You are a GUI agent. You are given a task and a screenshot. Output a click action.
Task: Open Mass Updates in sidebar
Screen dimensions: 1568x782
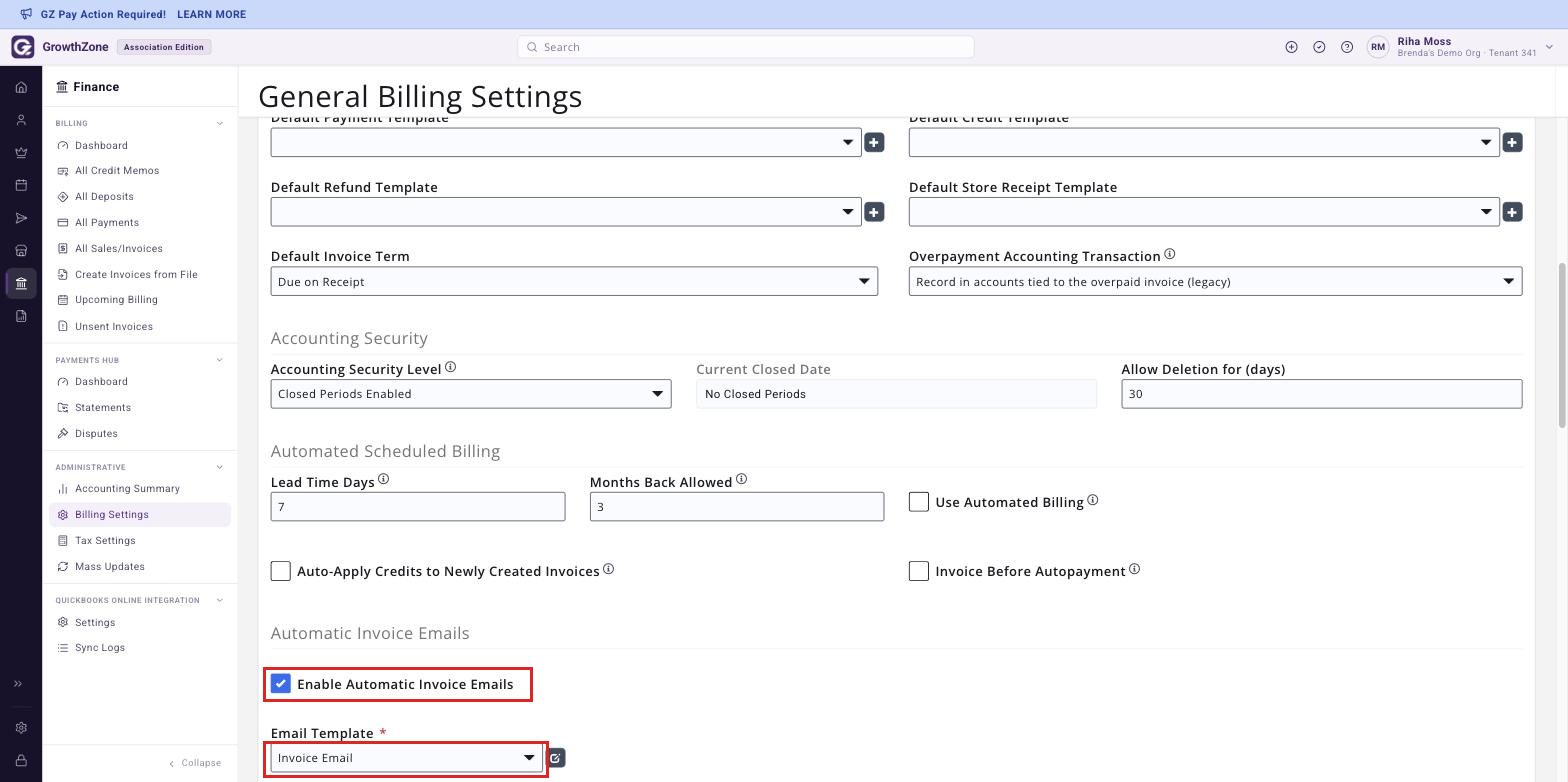point(110,567)
